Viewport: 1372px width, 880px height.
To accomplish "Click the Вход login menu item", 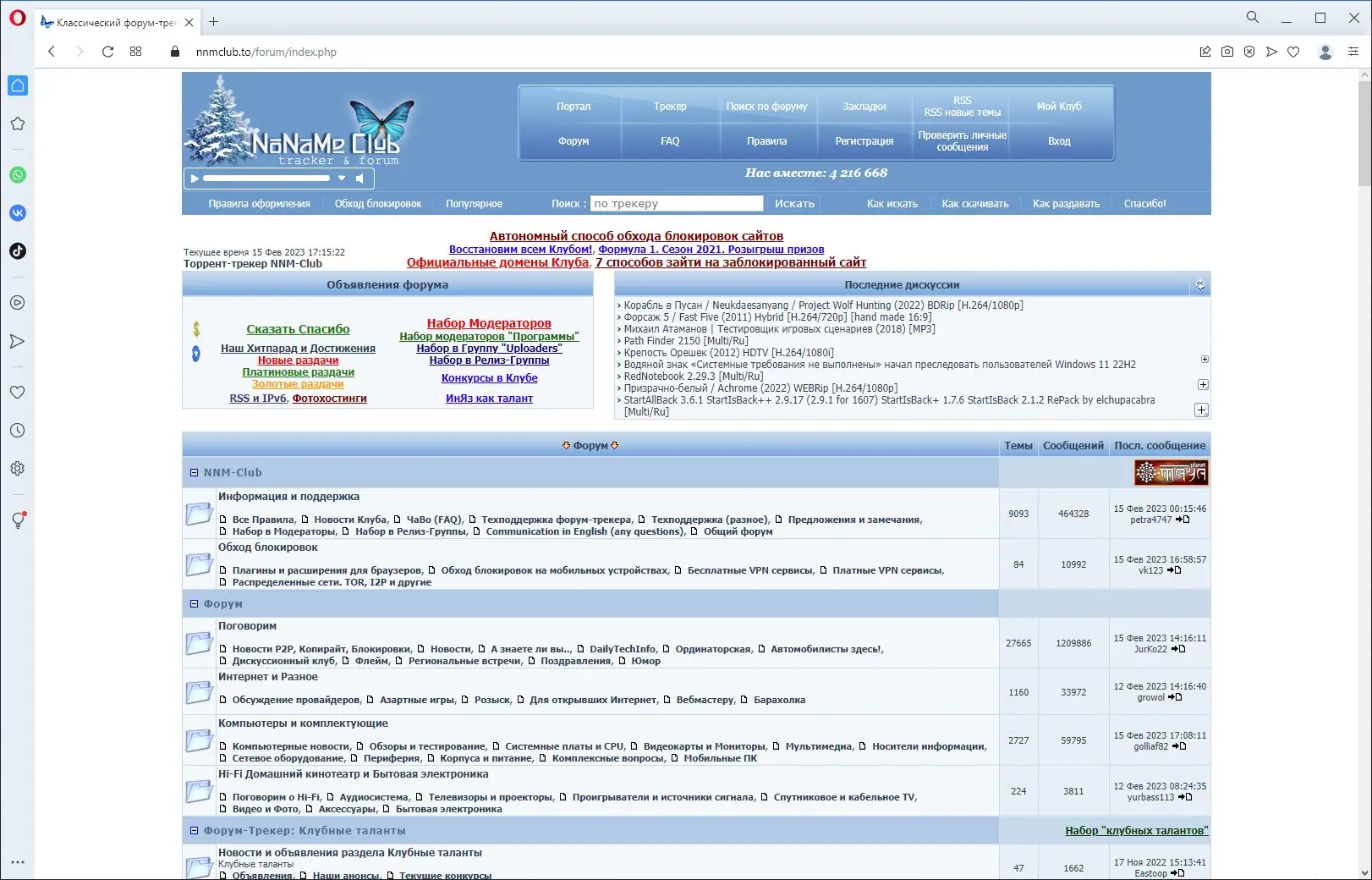I will click(1059, 141).
